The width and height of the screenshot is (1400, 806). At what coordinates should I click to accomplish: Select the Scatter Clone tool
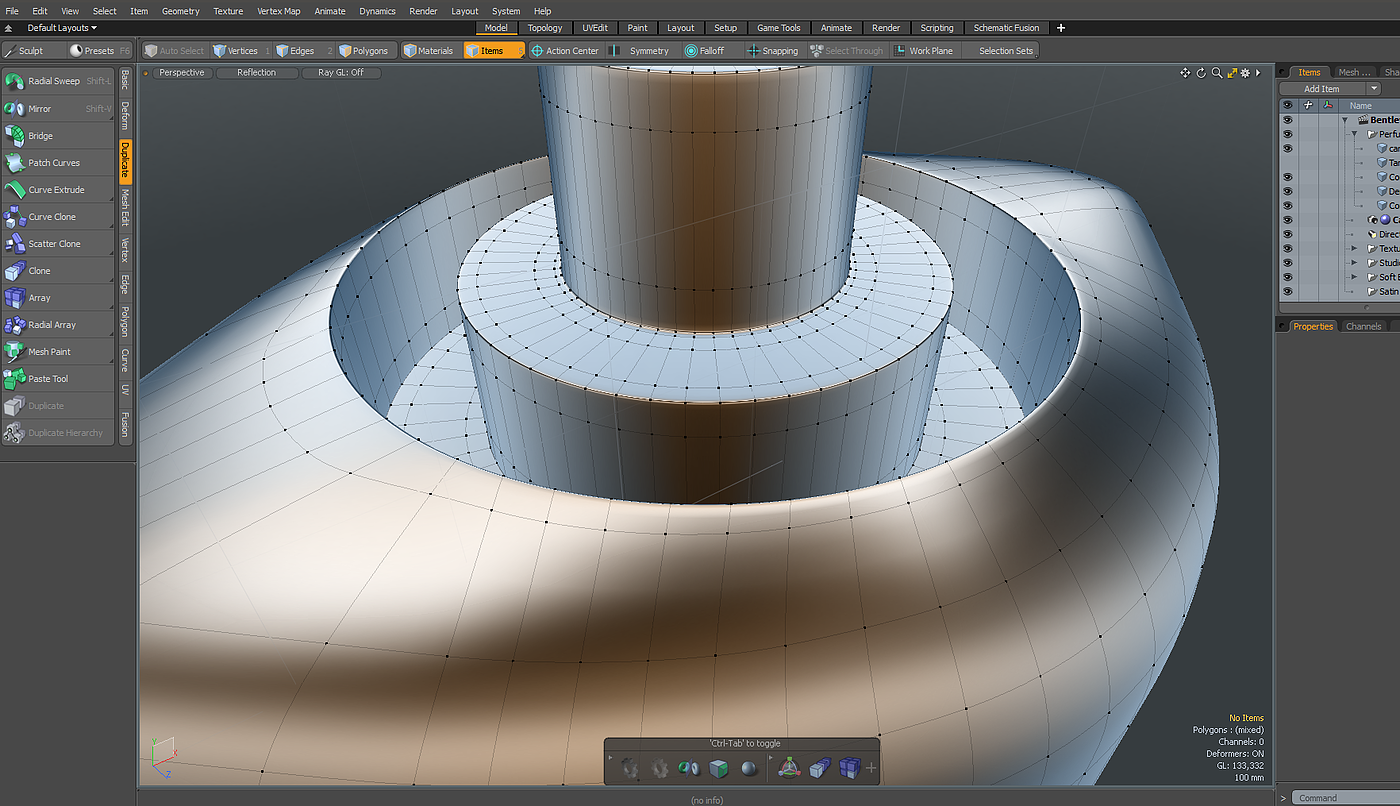tap(54, 244)
